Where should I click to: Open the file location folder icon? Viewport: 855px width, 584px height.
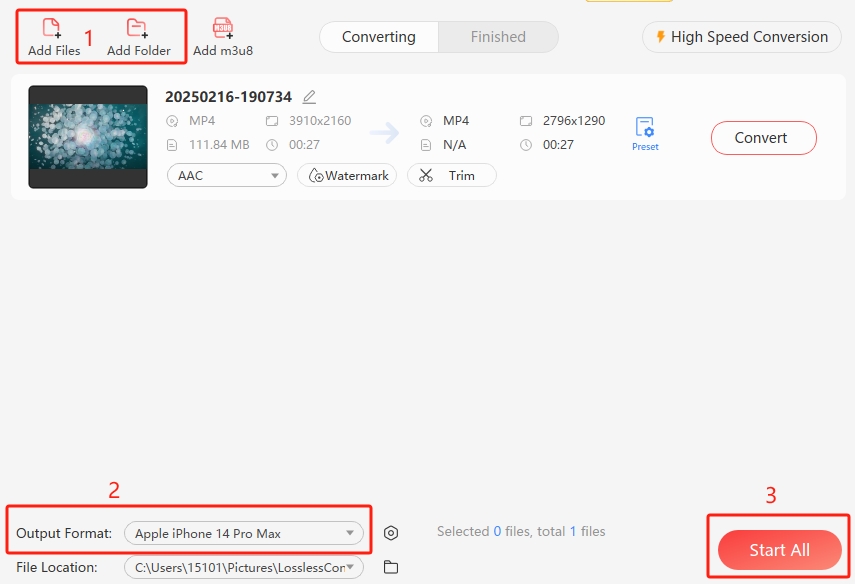(x=391, y=568)
